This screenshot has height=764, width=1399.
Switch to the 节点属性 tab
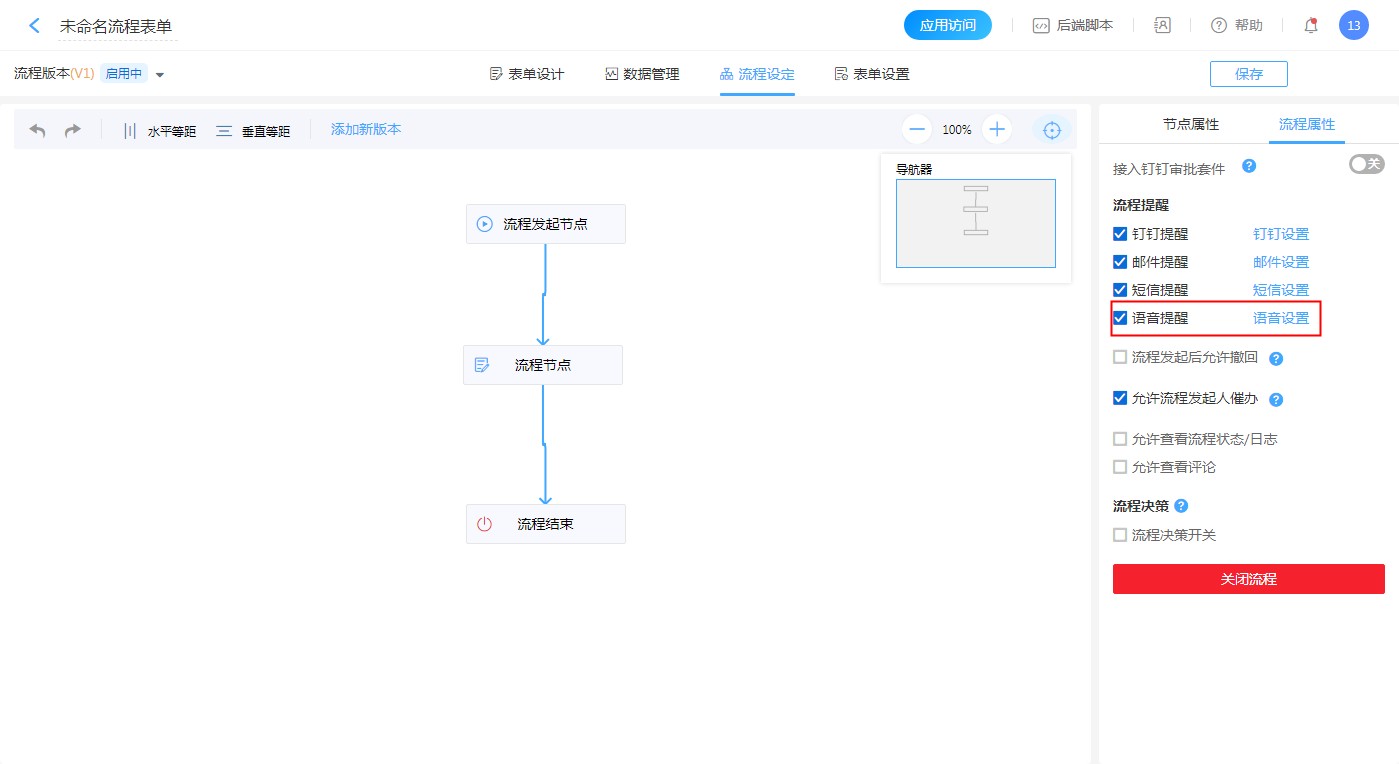(x=1190, y=125)
